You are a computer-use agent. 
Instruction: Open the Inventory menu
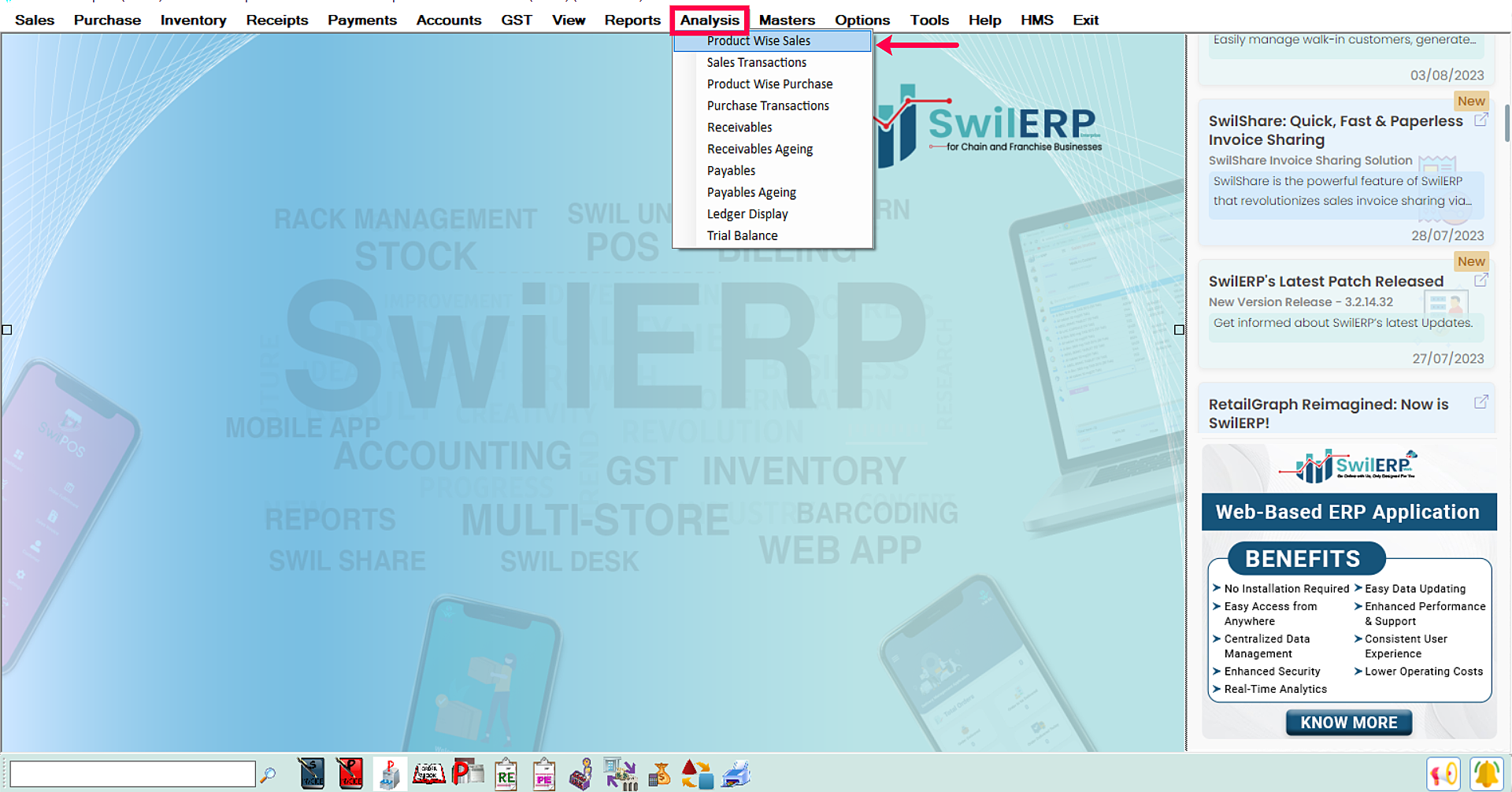(194, 20)
